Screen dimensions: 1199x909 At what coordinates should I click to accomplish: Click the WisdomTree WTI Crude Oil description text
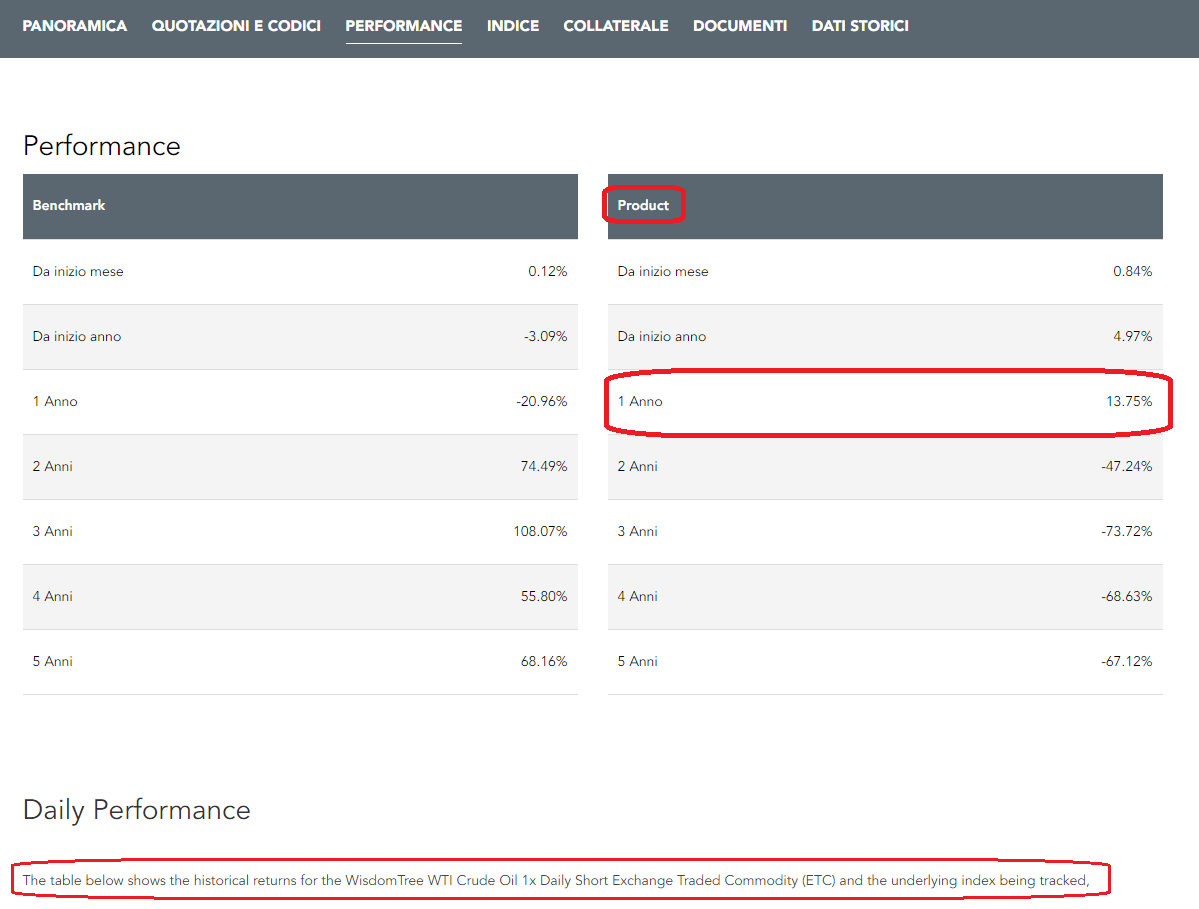tap(555, 880)
